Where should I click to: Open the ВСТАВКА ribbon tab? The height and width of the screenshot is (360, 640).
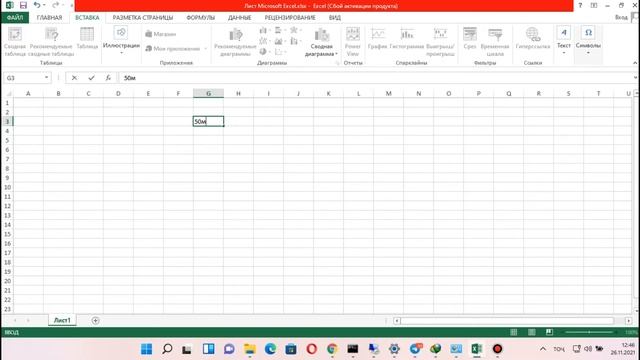[x=87, y=18]
